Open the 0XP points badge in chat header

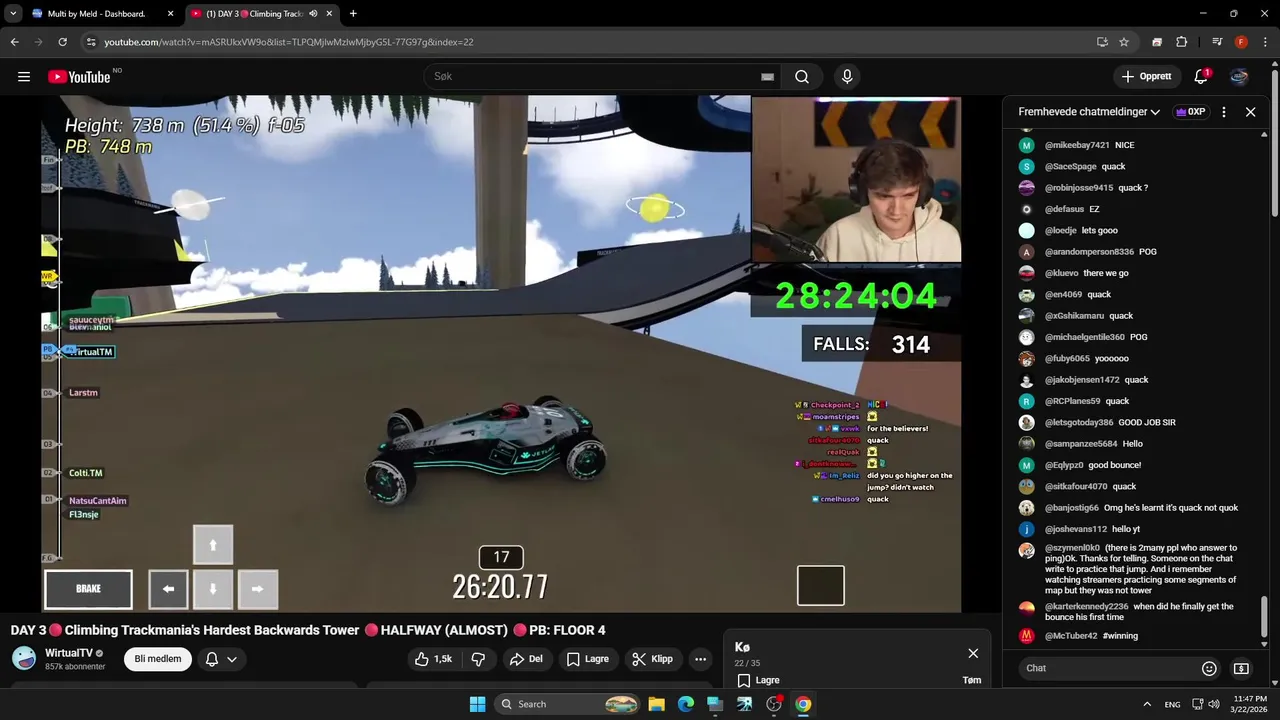1190,112
